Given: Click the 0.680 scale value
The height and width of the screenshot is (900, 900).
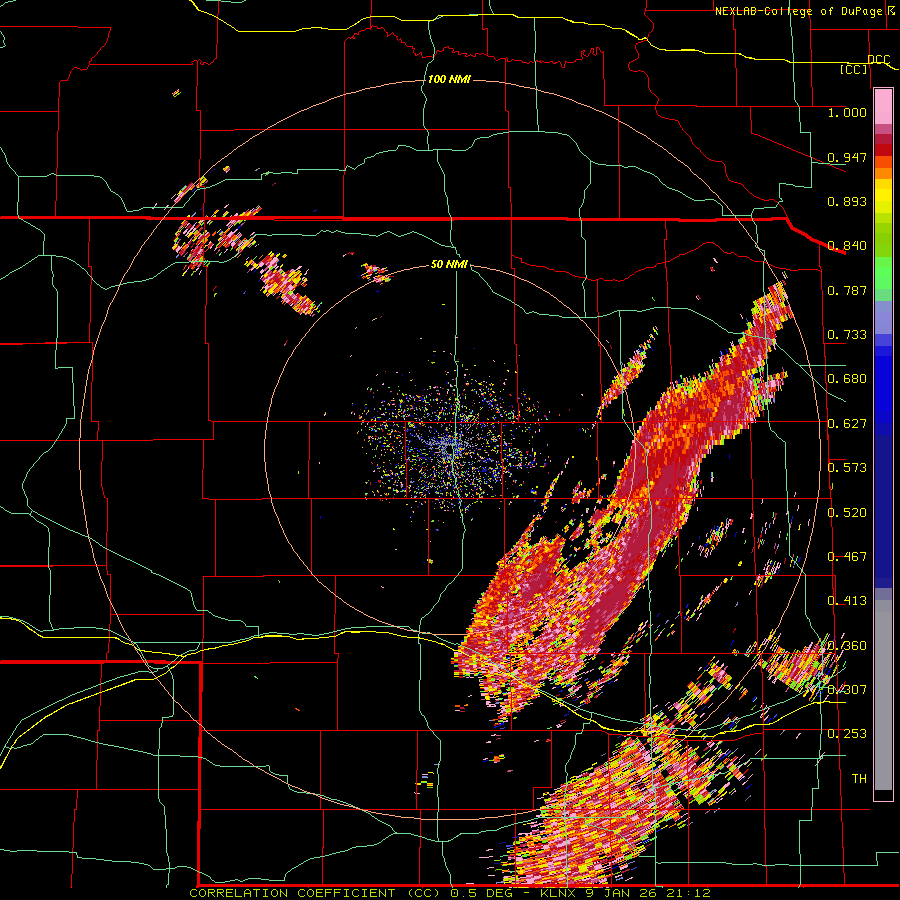Looking at the screenshot, I should (x=847, y=379).
